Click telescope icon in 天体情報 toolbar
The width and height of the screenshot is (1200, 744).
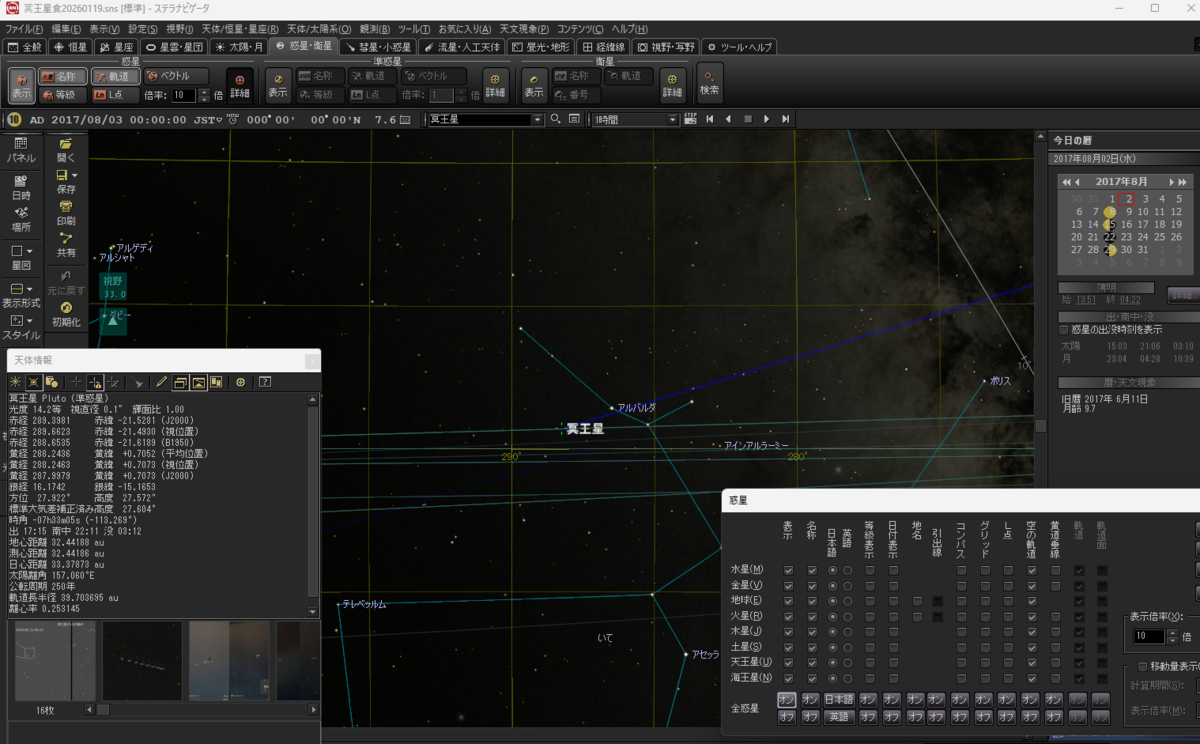click(x=138, y=382)
